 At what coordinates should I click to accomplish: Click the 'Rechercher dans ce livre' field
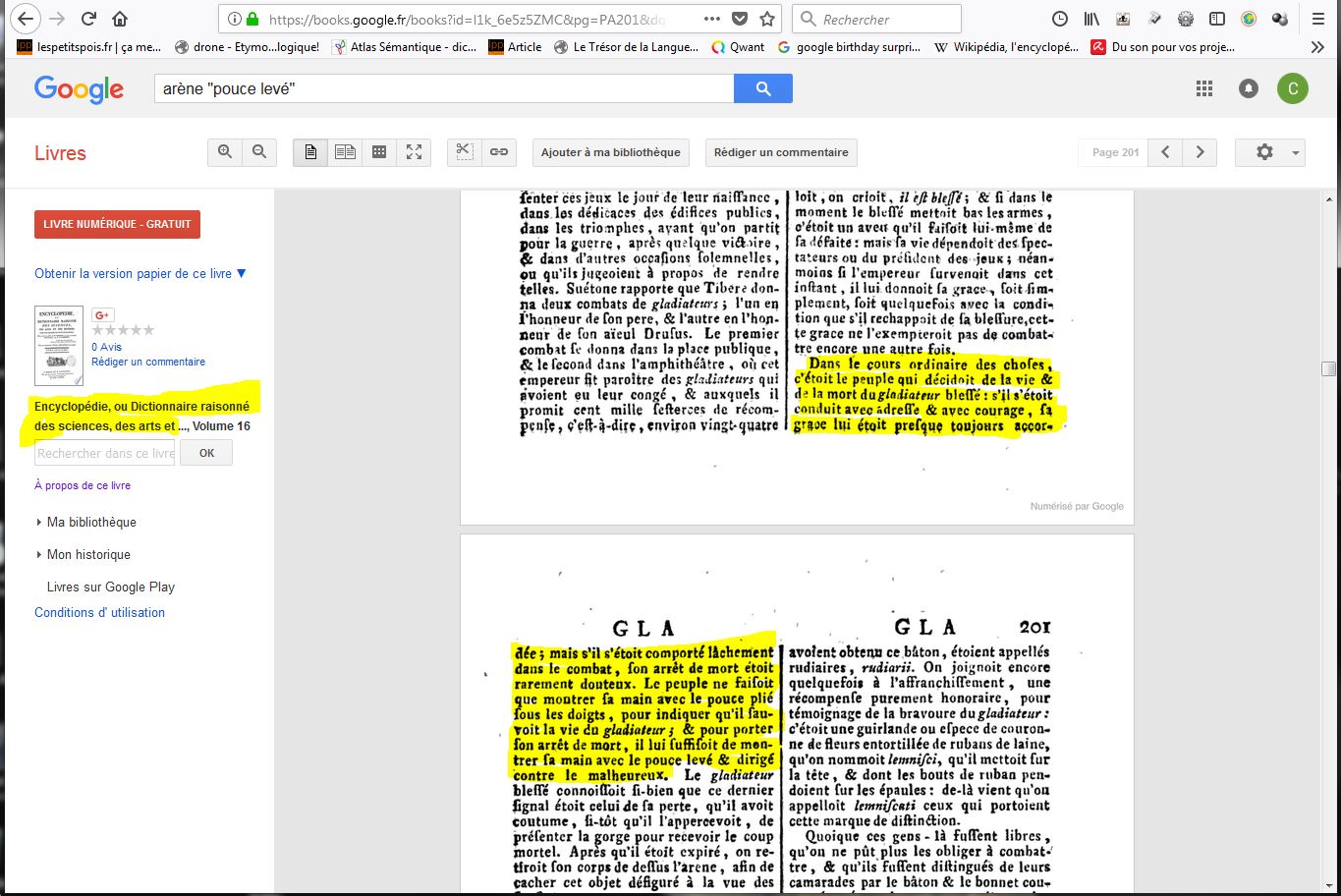point(105,453)
